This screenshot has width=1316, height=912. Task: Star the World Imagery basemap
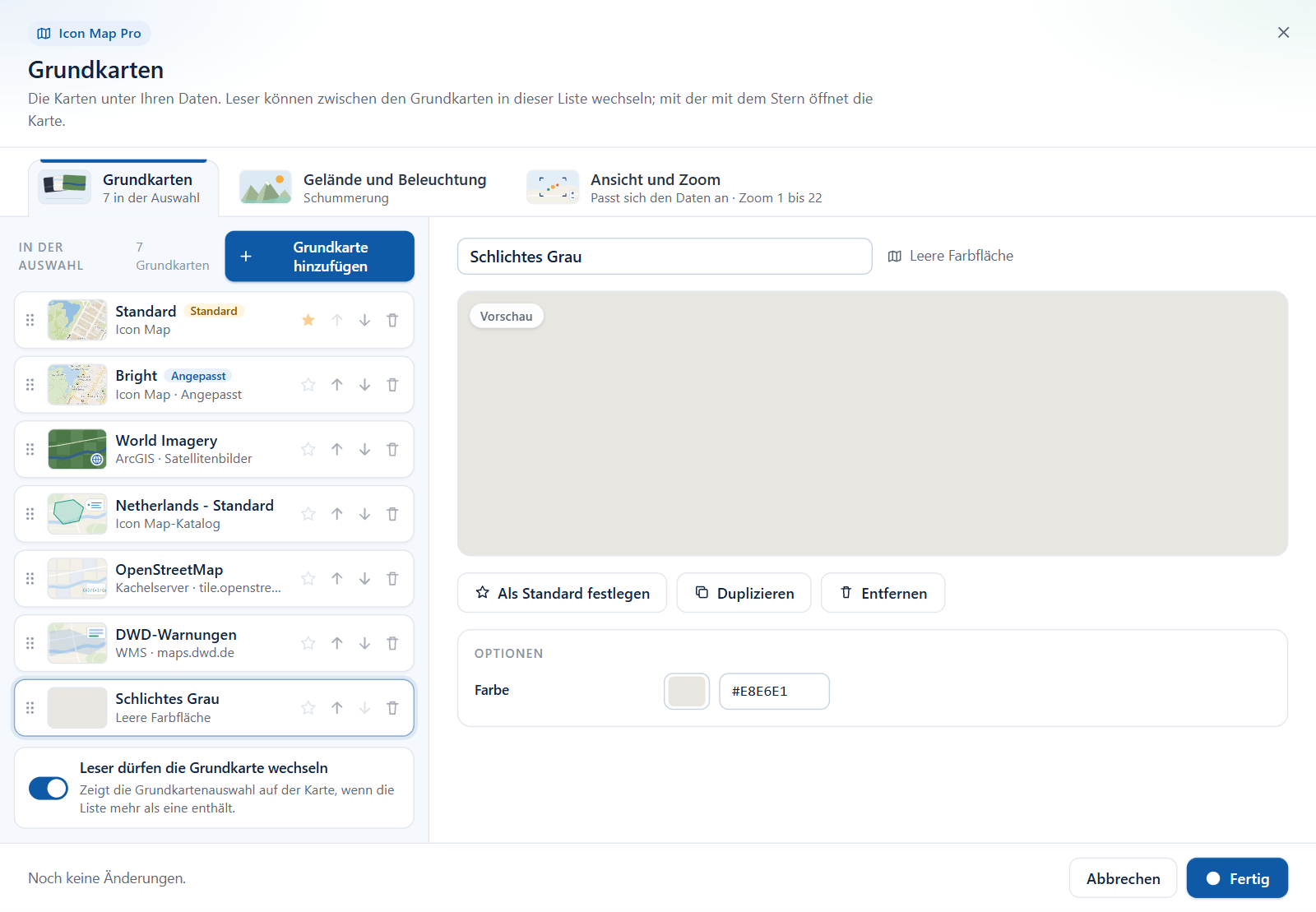(308, 449)
